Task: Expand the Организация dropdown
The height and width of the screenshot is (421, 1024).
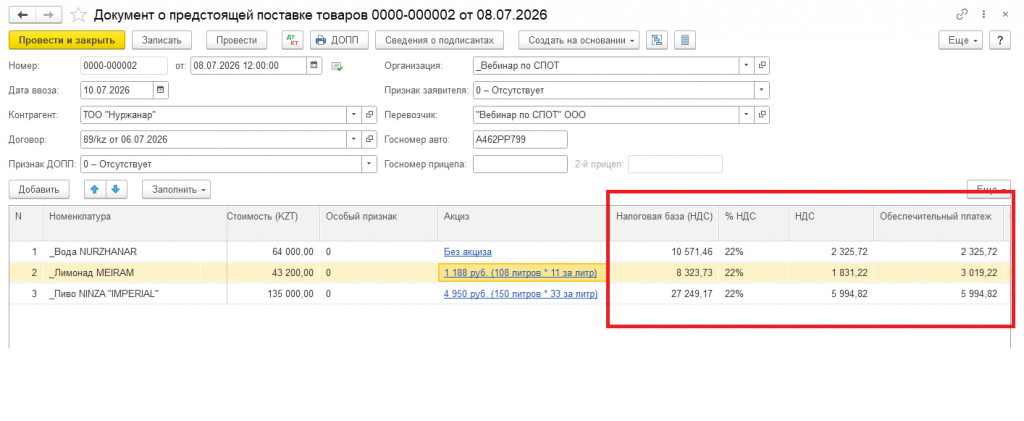Action: [x=747, y=66]
